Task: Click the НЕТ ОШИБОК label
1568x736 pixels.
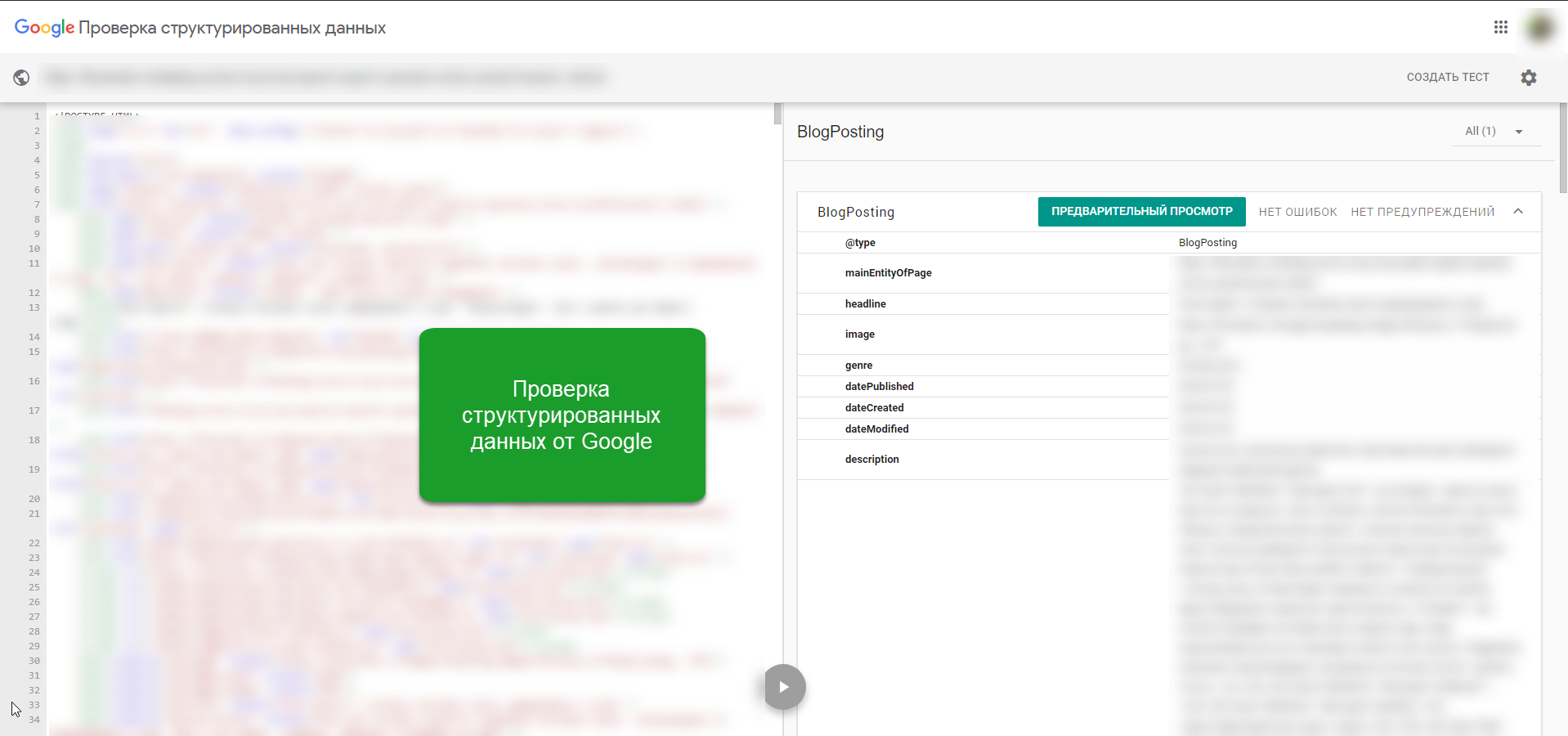Action: point(1297,212)
